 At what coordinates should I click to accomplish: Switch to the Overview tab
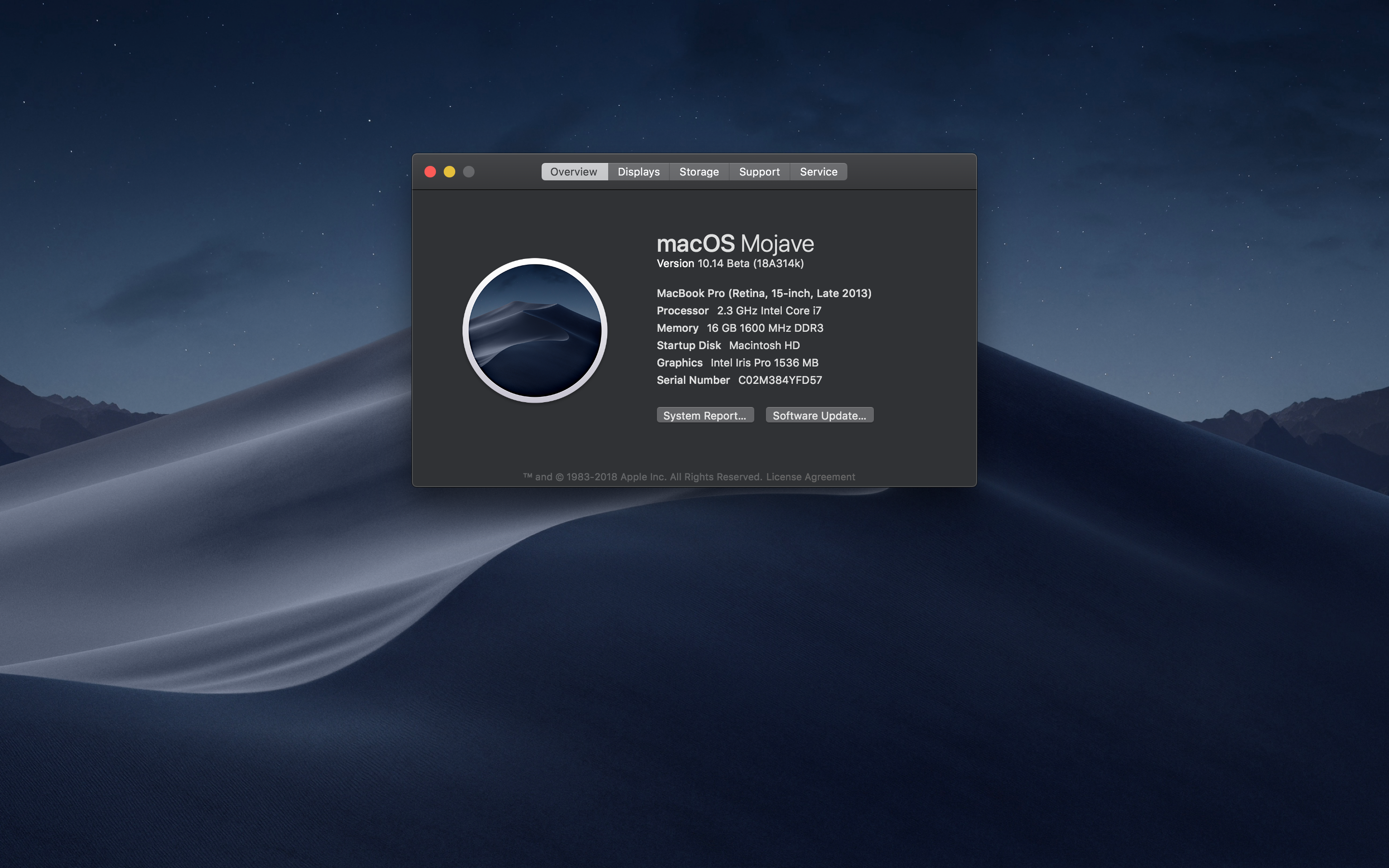[574, 172]
